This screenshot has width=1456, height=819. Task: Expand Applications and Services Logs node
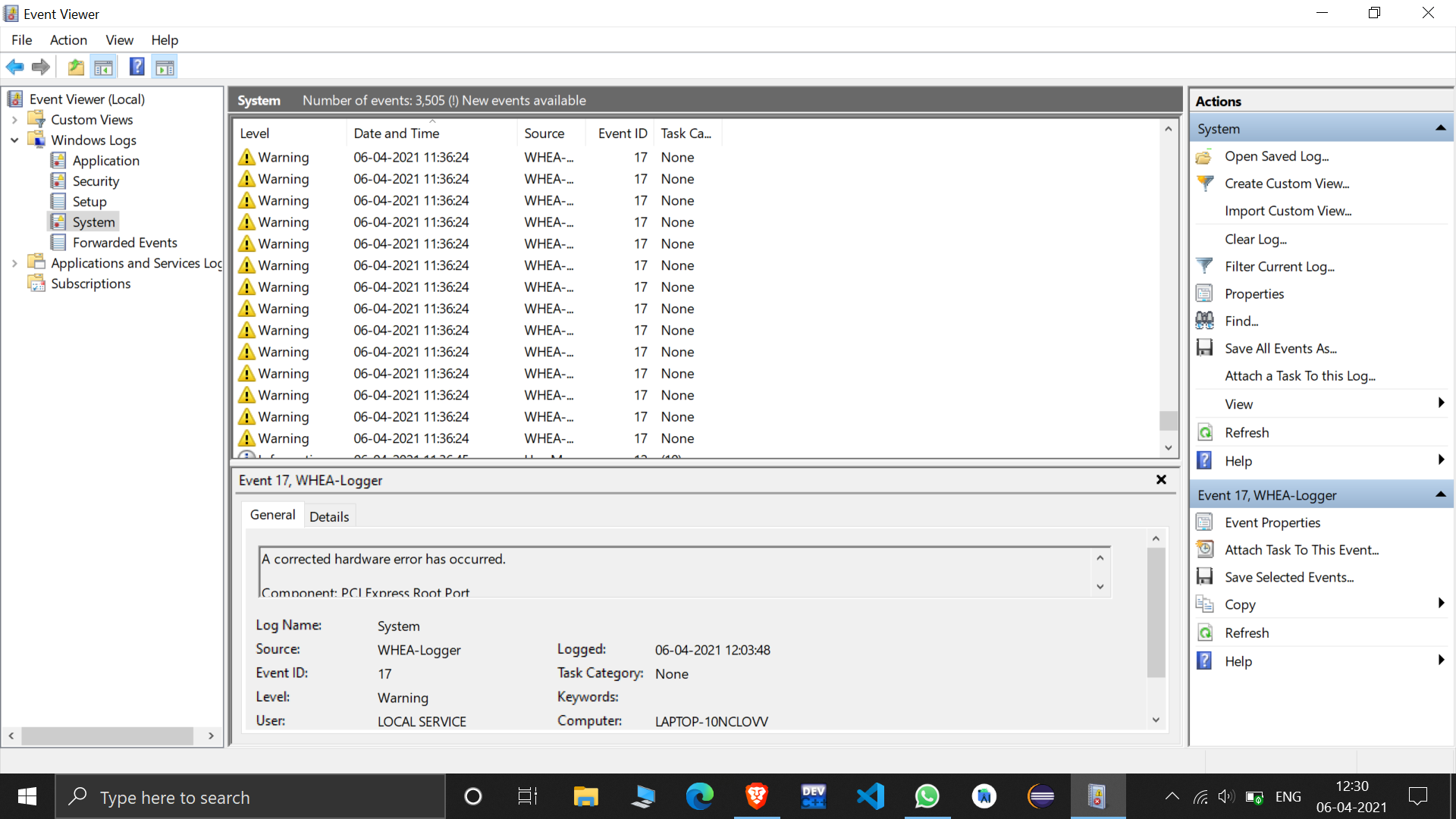tap(14, 263)
